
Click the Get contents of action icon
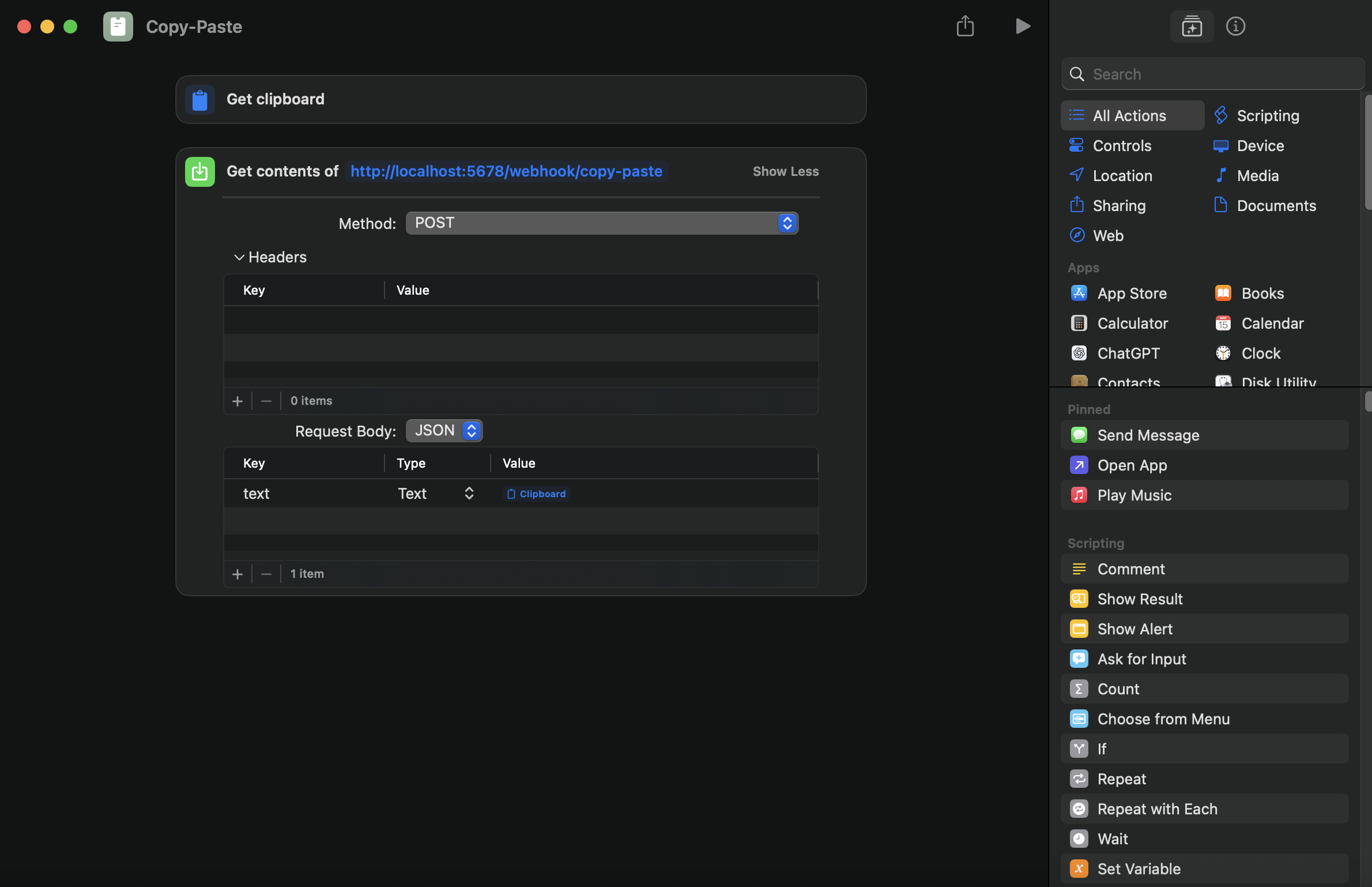200,172
